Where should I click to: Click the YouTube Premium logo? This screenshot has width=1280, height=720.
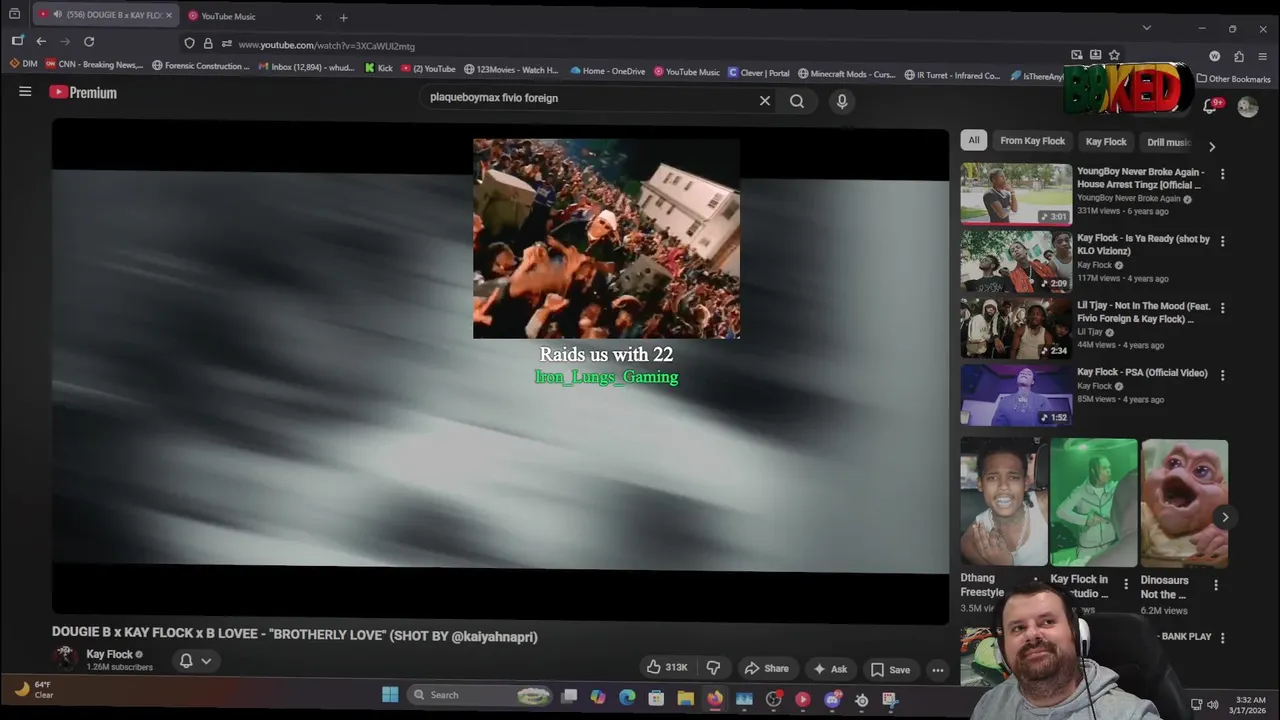tap(83, 92)
